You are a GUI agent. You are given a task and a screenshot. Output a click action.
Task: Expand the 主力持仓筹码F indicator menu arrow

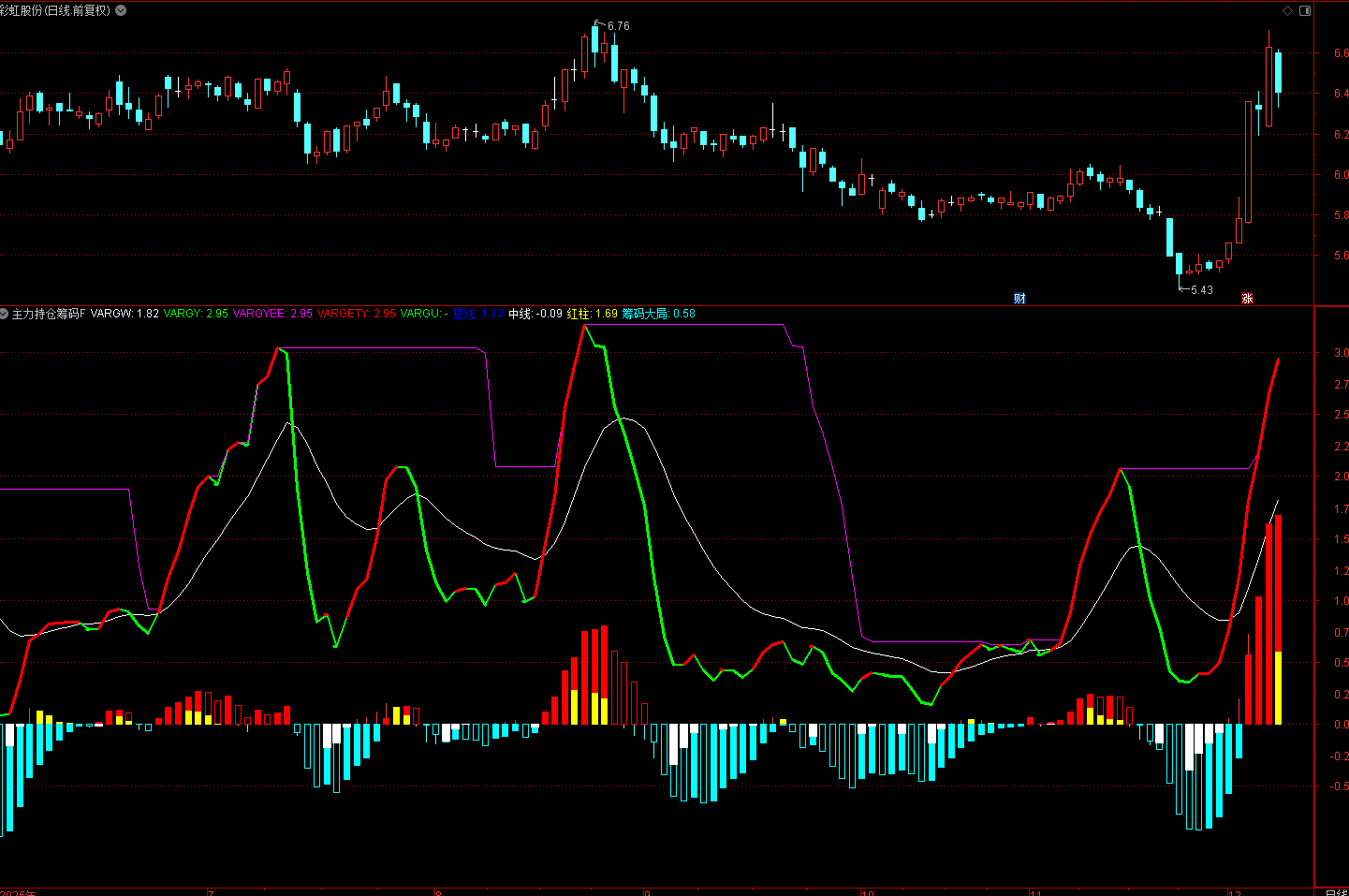(x=5, y=314)
